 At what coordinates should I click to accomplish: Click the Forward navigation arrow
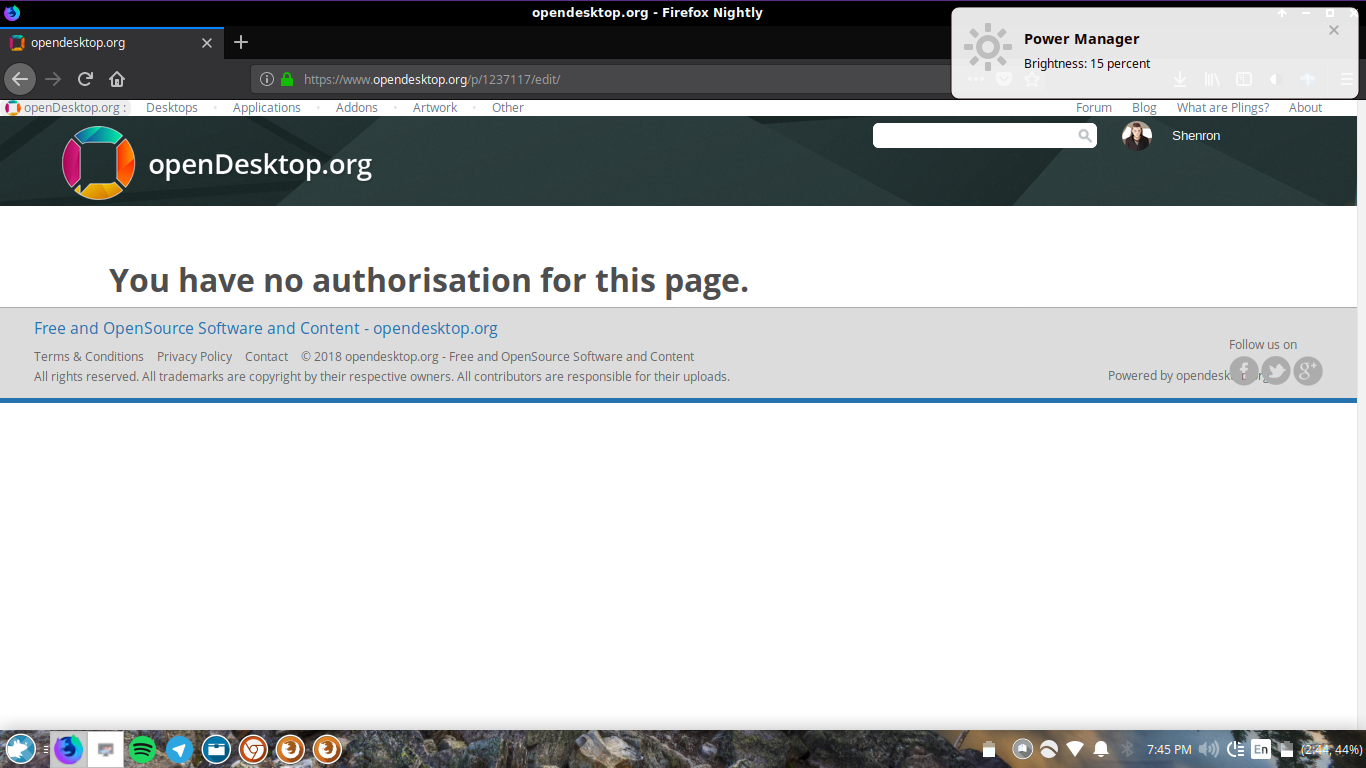53,79
